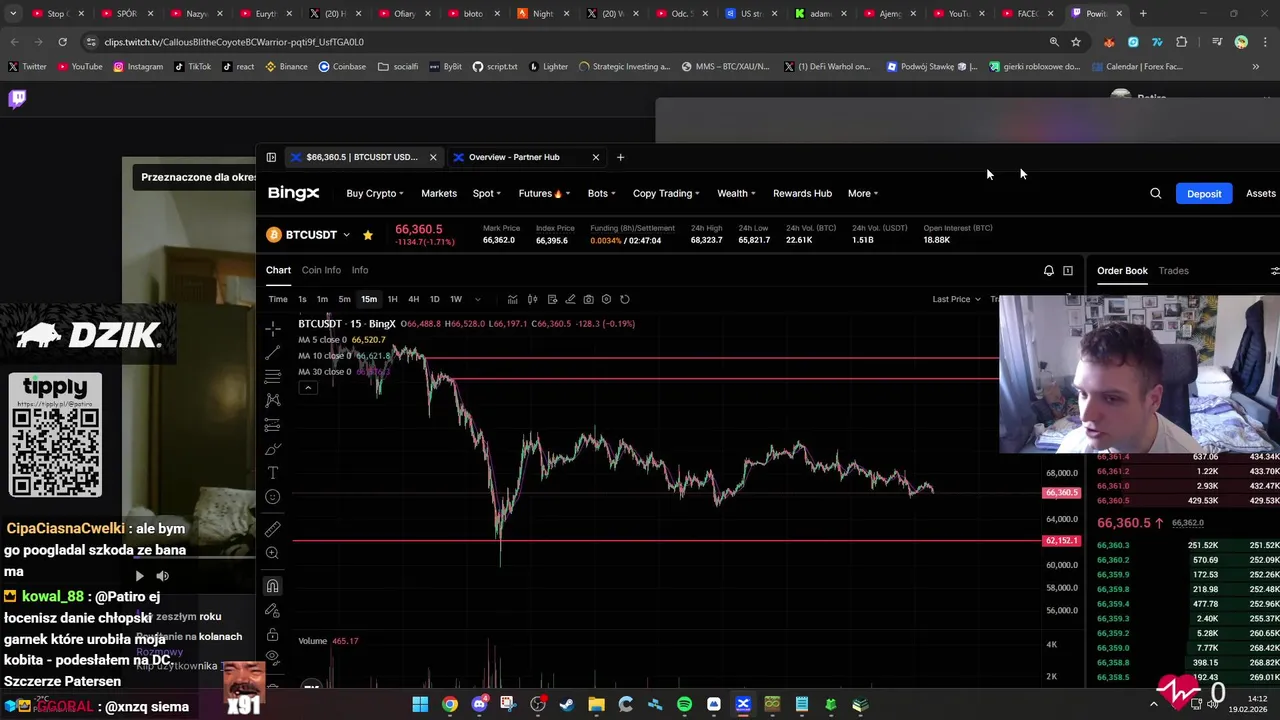Click the Chrome address bar URL
Image resolution: width=1280 pixels, height=720 pixels.
coord(234,42)
